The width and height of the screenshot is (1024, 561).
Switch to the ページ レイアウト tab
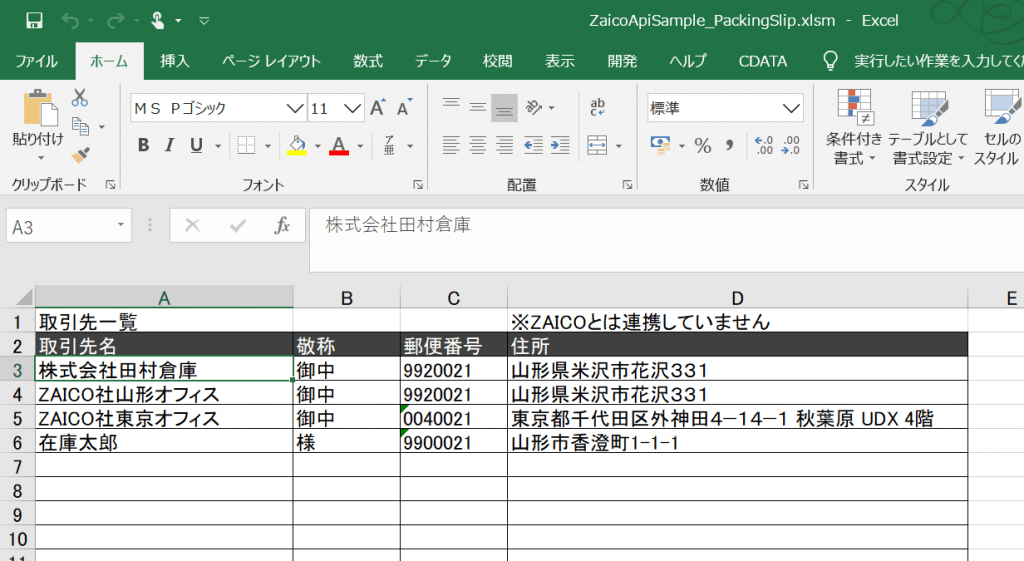coord(271,61)
